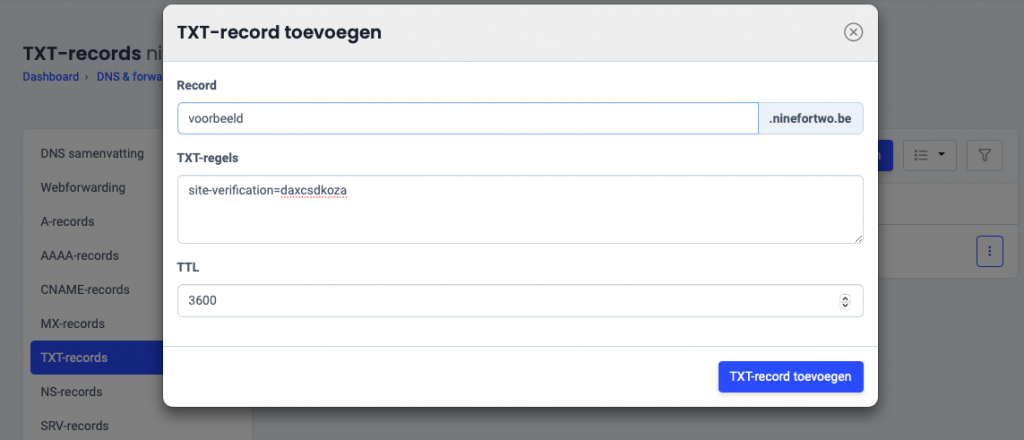The width and height of the screenshot is (1024, 440).
Task: Open NS-records in the sidebar
Action: [71, 392]
